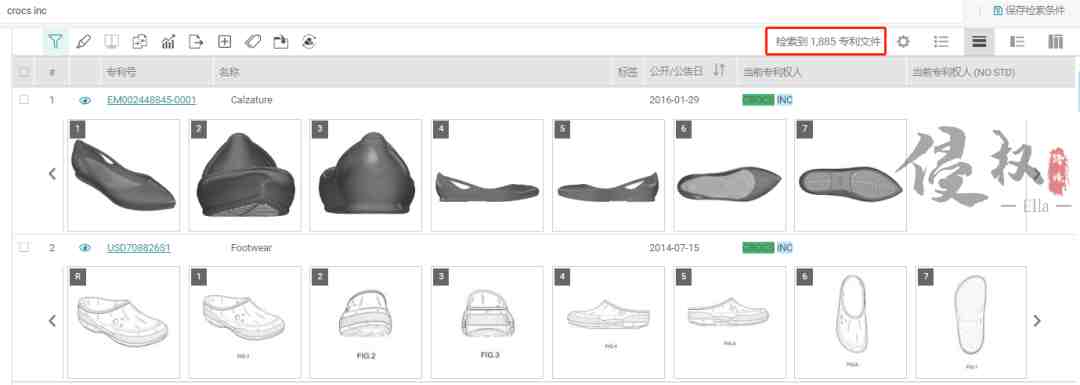The image size is (1080, 385).
Task: Show previous images in Calzature row
Action: [52, 174]
